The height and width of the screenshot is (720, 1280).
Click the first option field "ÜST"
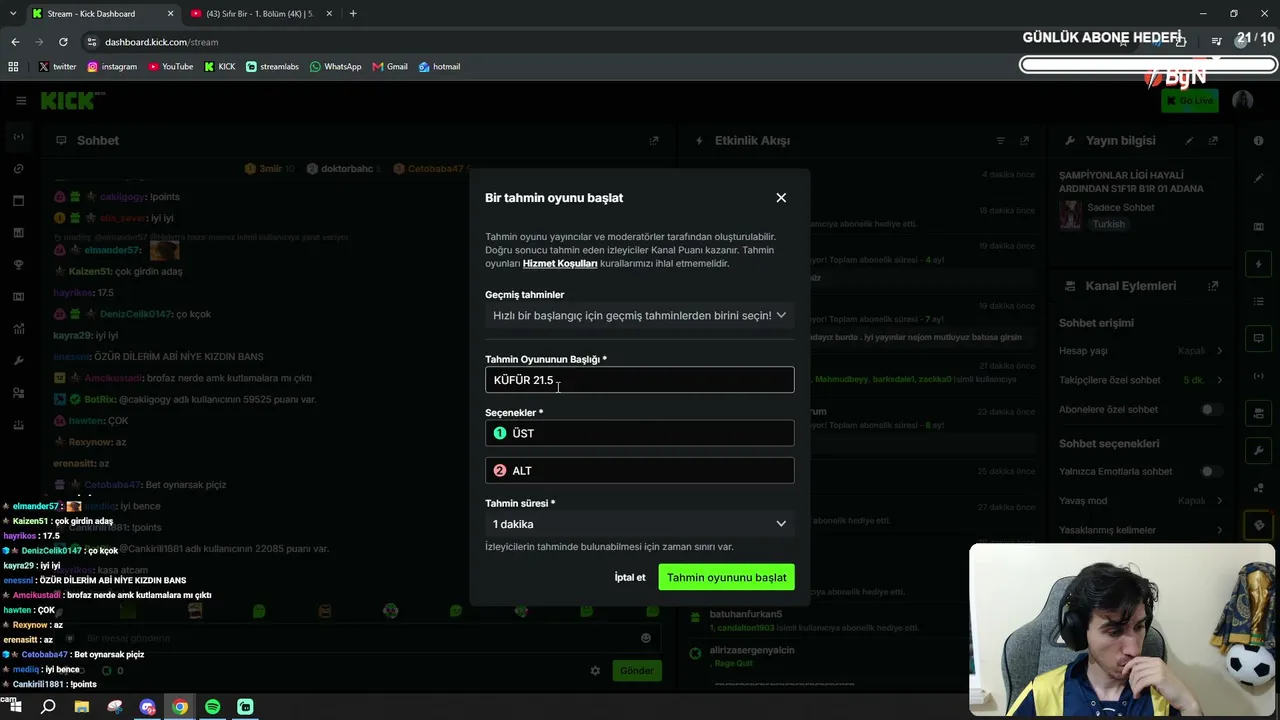640,433
